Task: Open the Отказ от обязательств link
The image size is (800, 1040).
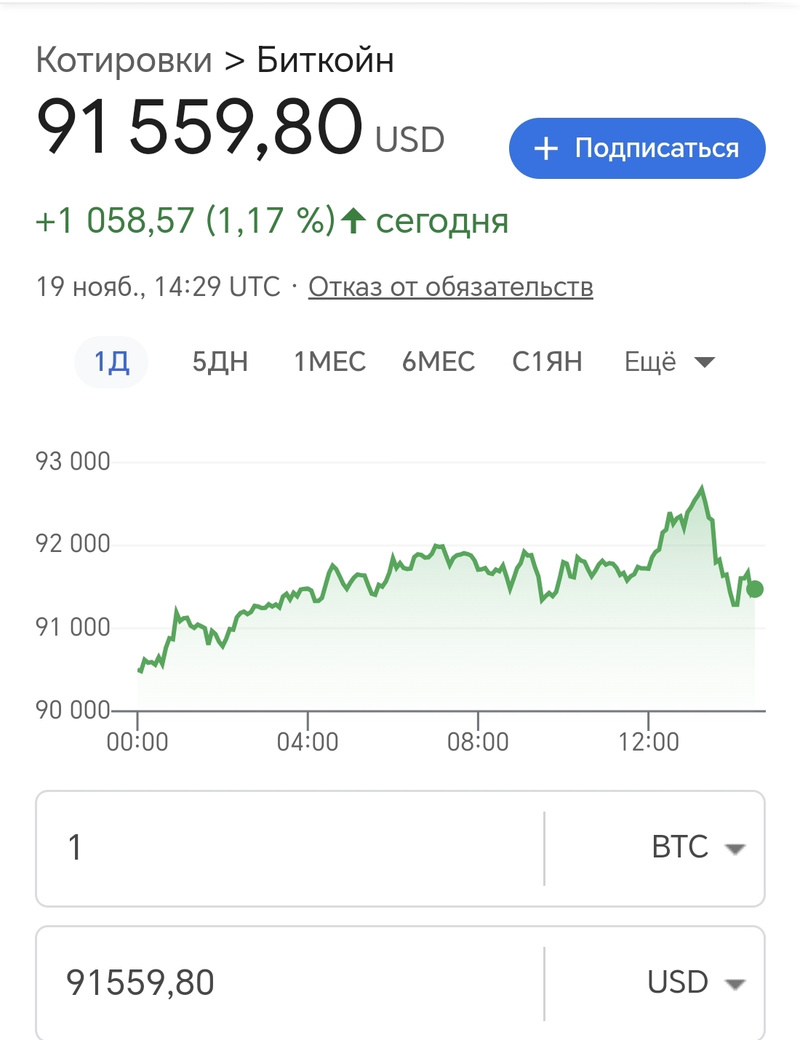Action: tap(450, 287)
